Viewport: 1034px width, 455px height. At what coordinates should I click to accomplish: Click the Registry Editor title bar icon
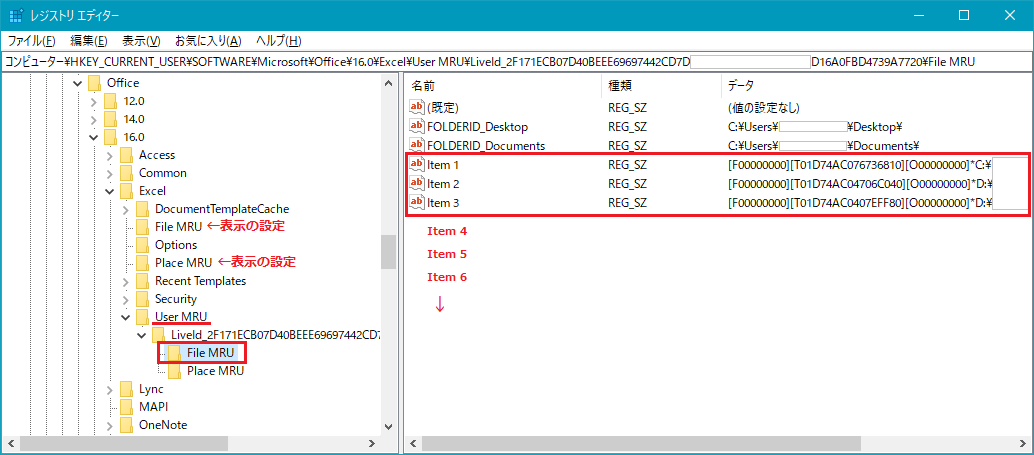tap(16, 16)
